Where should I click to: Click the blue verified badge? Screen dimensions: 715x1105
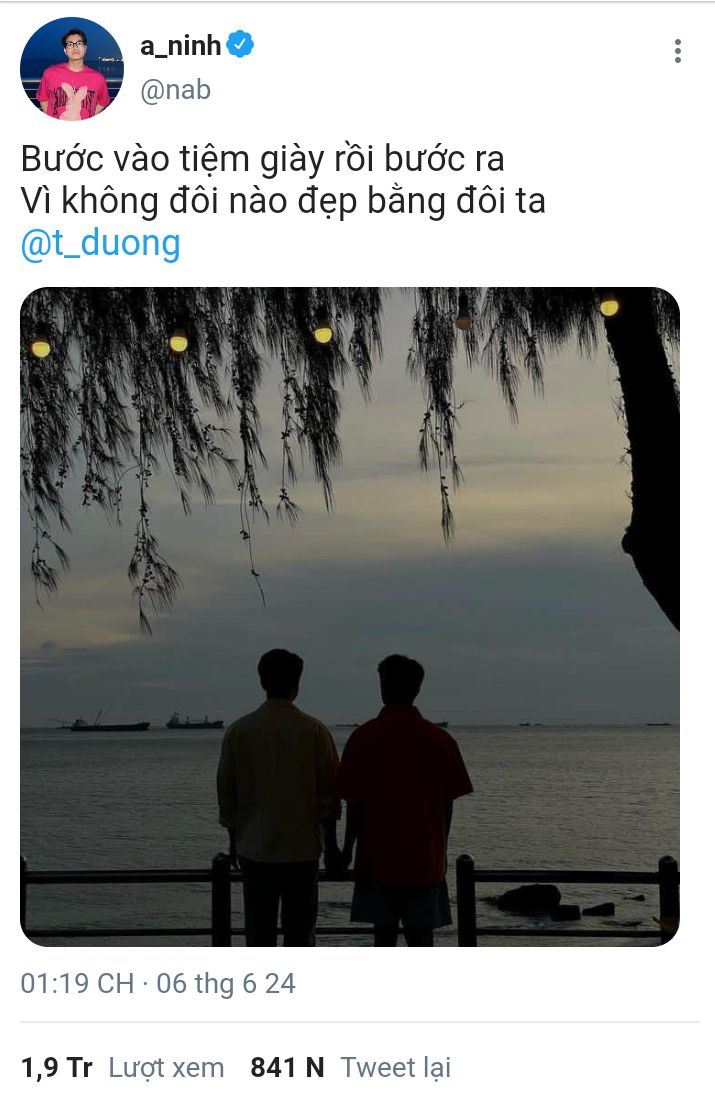coord(240,44)
